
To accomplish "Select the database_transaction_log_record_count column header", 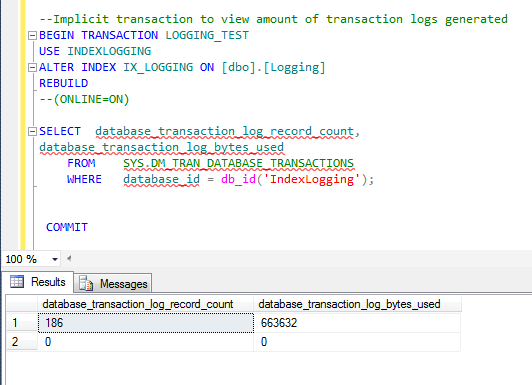I will click(145, 304).
